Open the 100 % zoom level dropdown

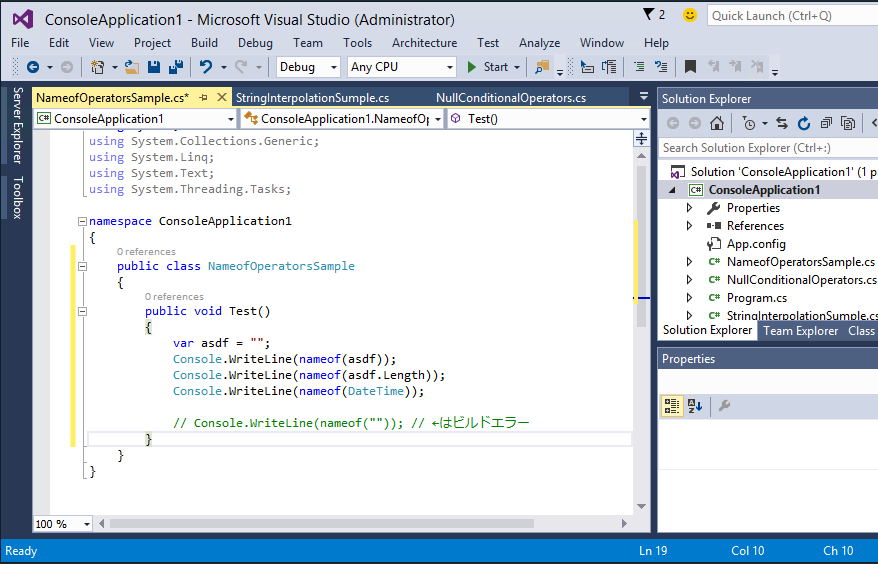tap(87, 524)
